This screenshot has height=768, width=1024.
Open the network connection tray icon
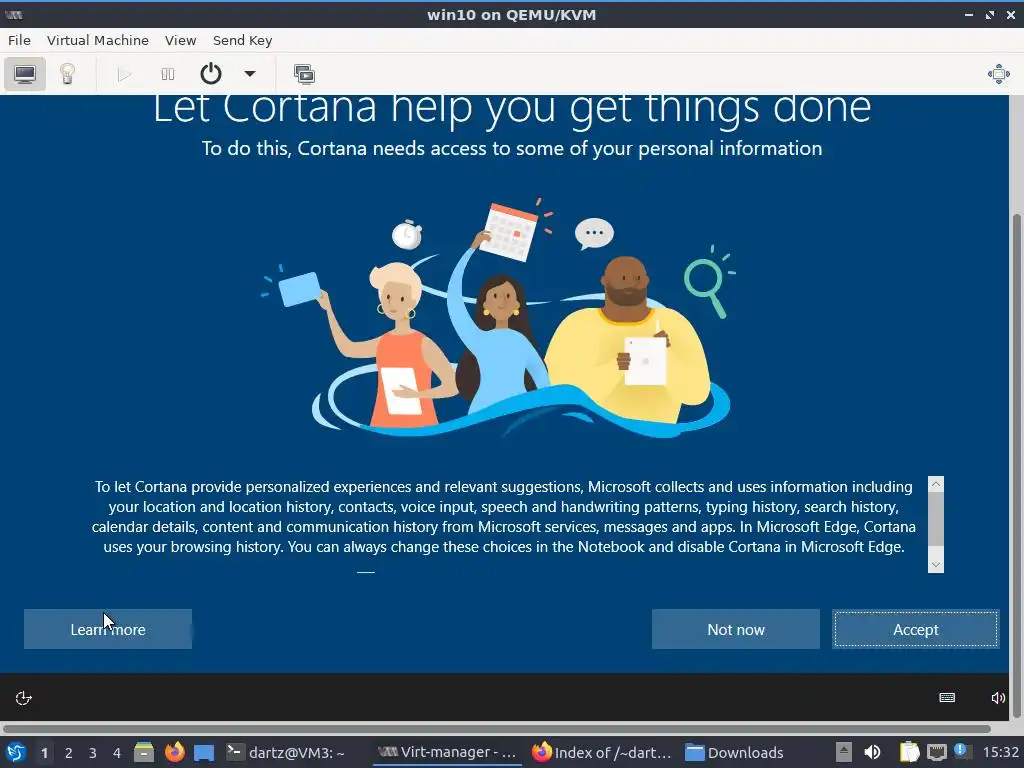(x=936, y=752)
